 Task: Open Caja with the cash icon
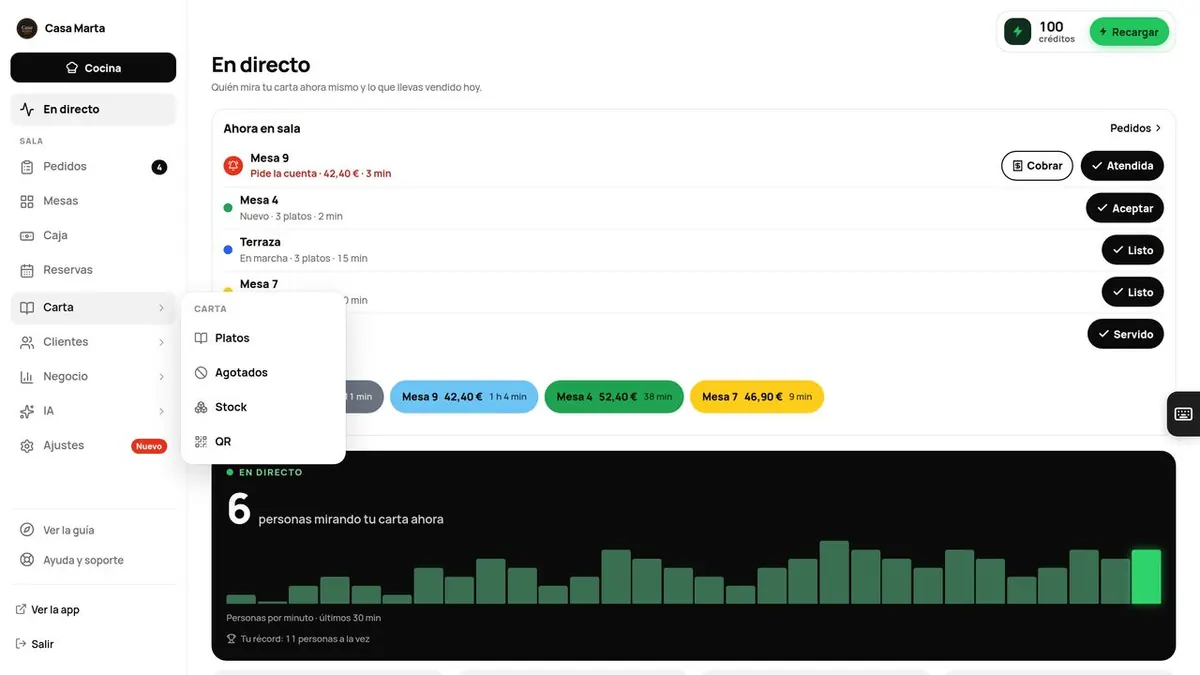pyautogui.click(x=27, y=236)
